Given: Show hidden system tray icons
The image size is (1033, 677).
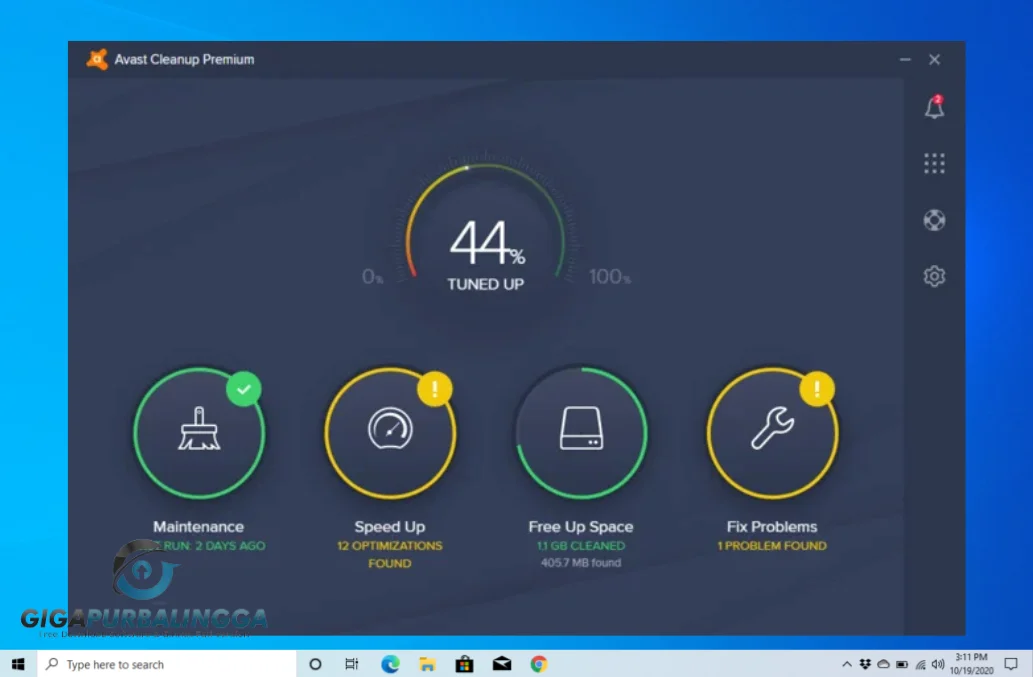Looking at the screenshot, I should [x=847, y=664].
